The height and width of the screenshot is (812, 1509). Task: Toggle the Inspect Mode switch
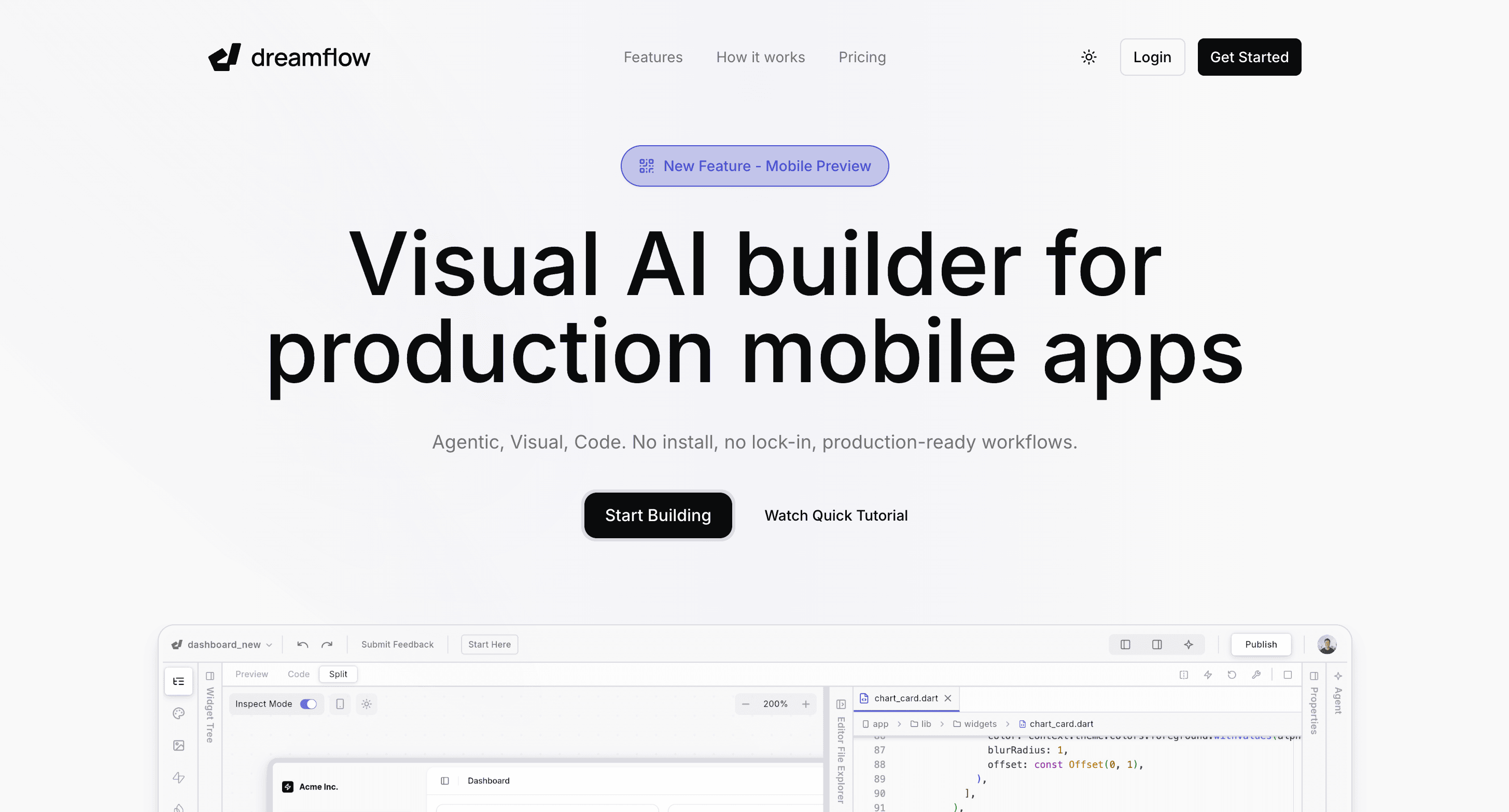coord(308,704)
